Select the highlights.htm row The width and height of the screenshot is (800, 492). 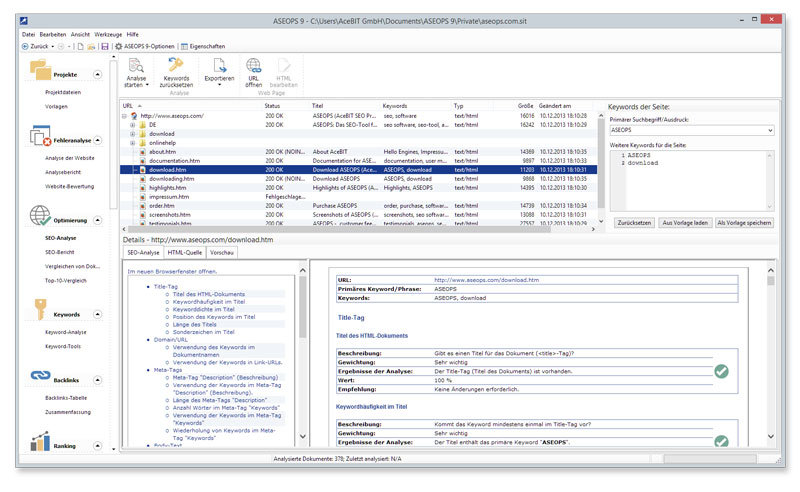coord(358,188)
